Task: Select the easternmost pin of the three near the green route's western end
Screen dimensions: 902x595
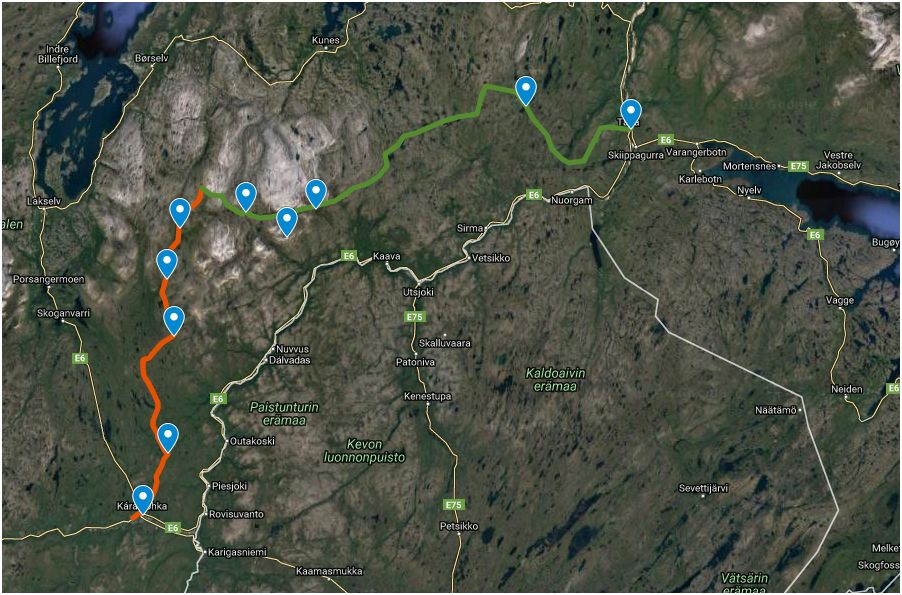Action: (x=316, y=193)
